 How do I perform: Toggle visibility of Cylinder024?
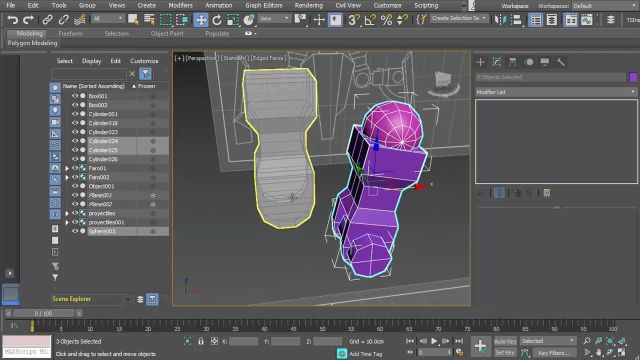click(75, 141)
